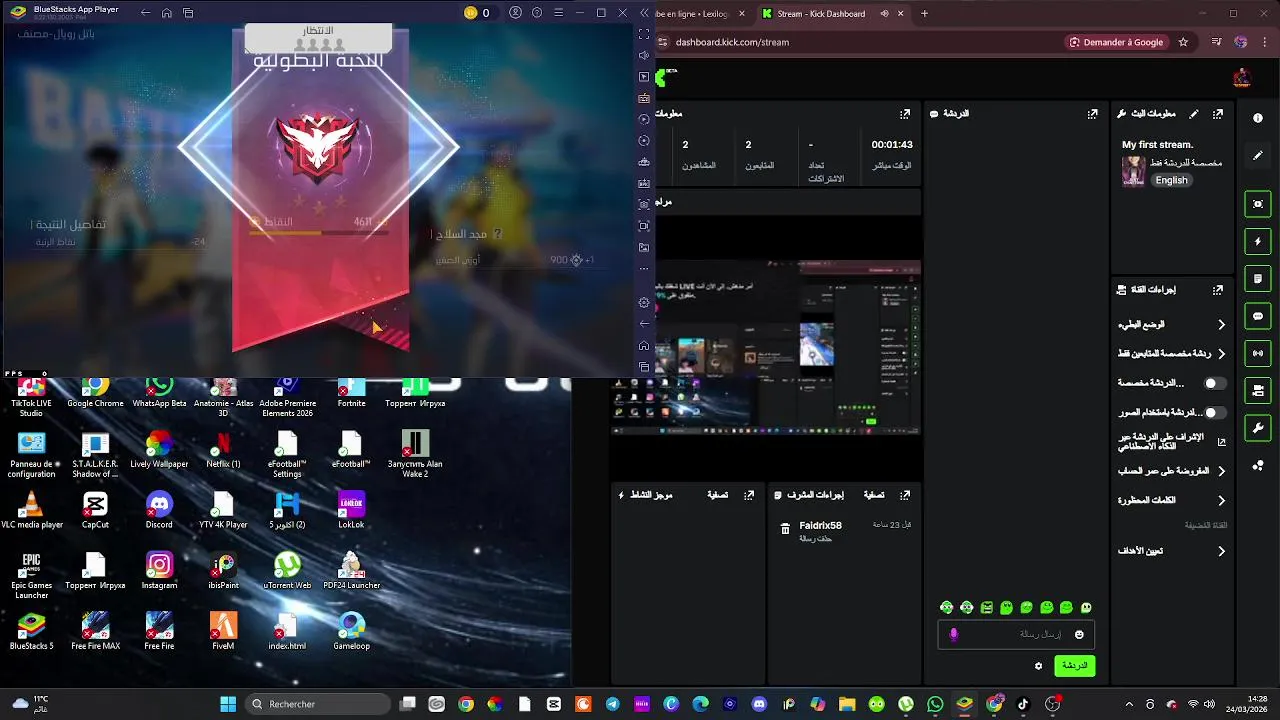
Task: Open Free Fire MAX desktop shortcut
Action: 95,632
